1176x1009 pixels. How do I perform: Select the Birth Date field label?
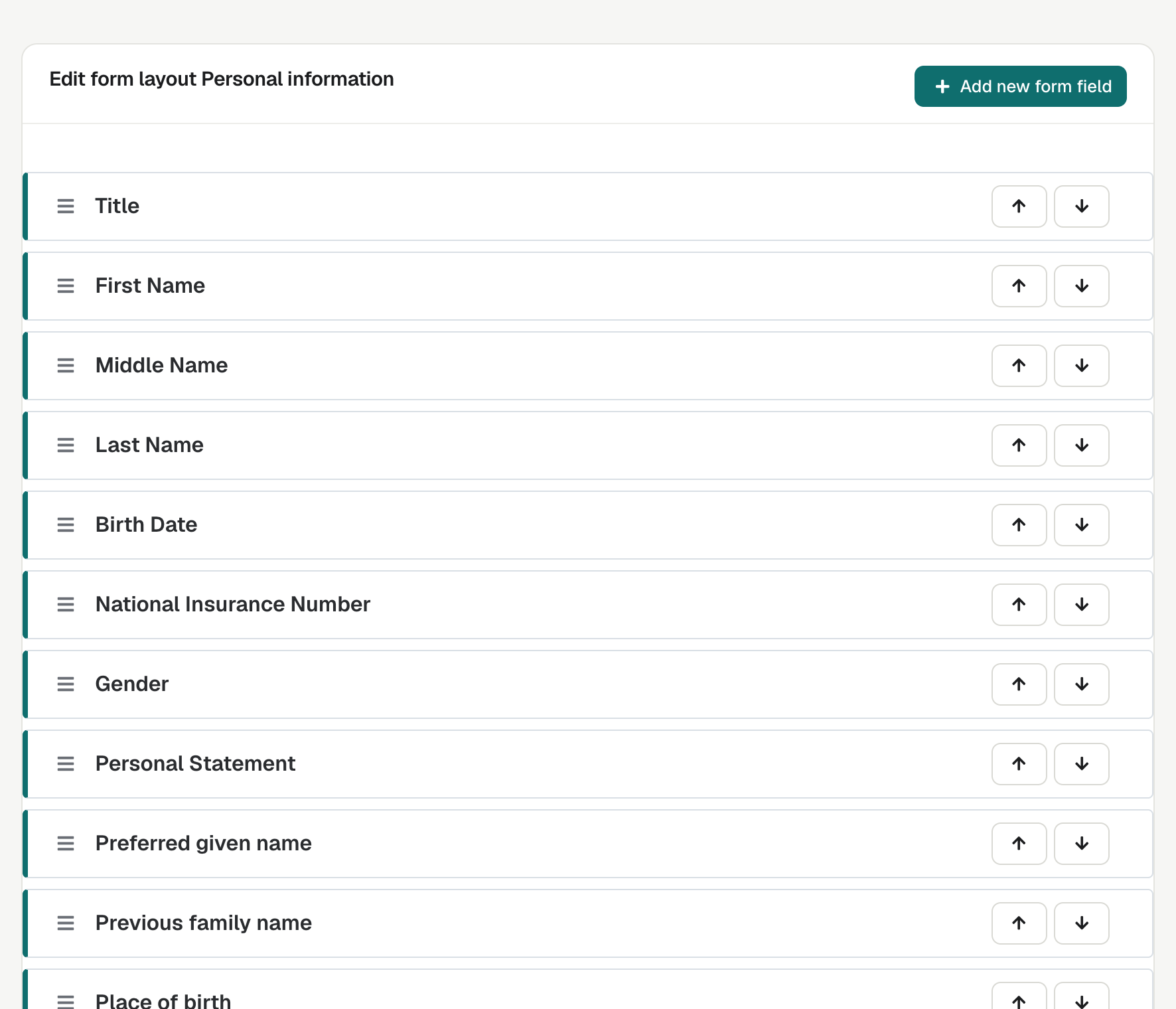click(x=146, y=524)
